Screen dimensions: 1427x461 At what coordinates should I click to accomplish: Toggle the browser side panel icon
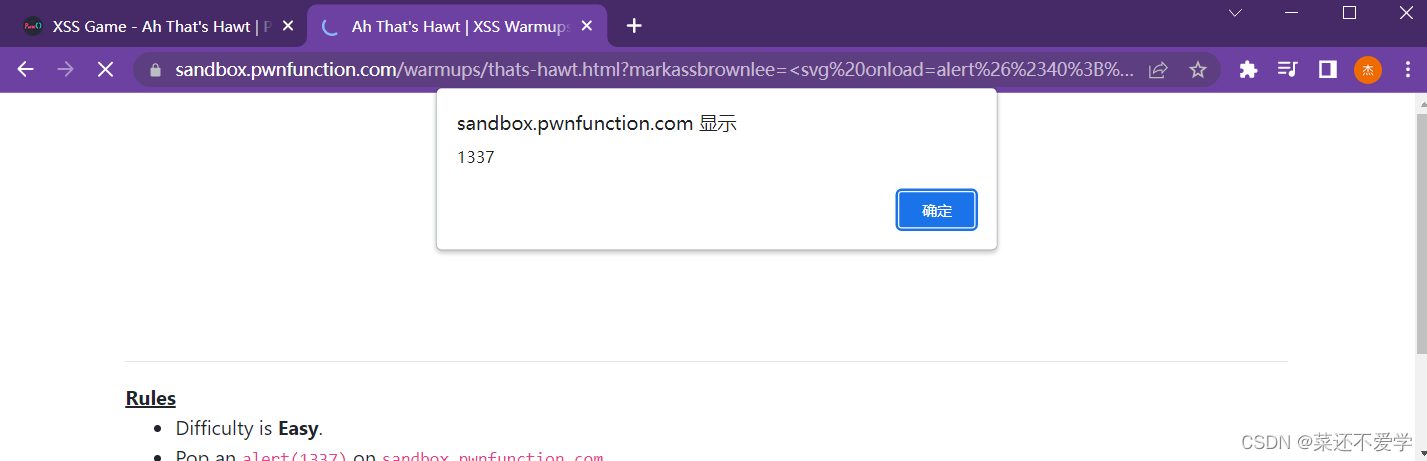point(1328,70)
